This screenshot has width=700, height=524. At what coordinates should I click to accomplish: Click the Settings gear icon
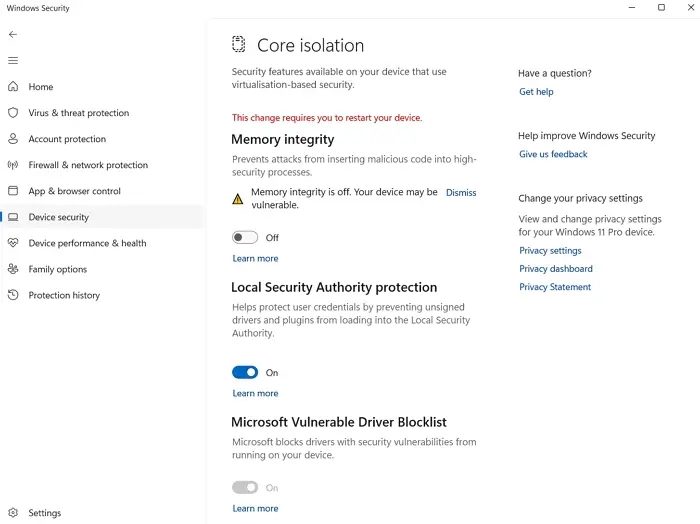(x=13, y=513)
